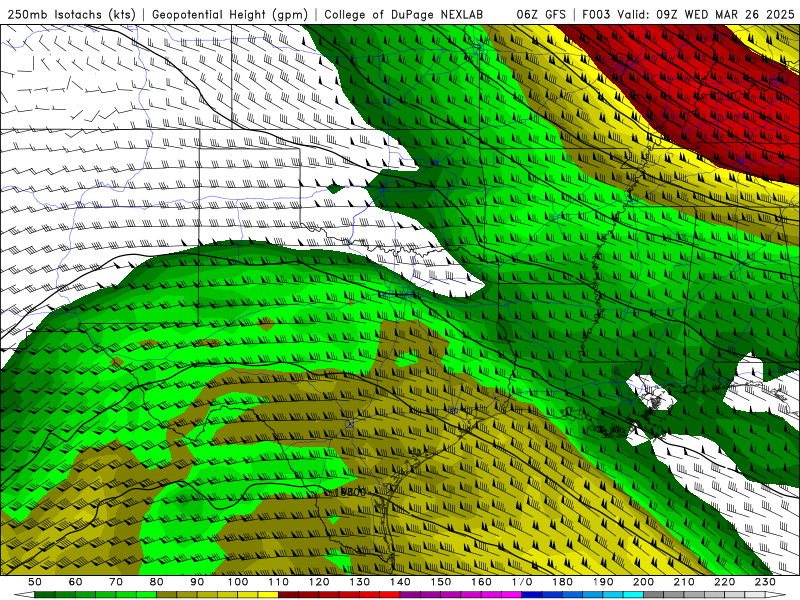Click the 70 value on the color scale
The height and width of the screenshot is (600, 800).
click(116, 582)
